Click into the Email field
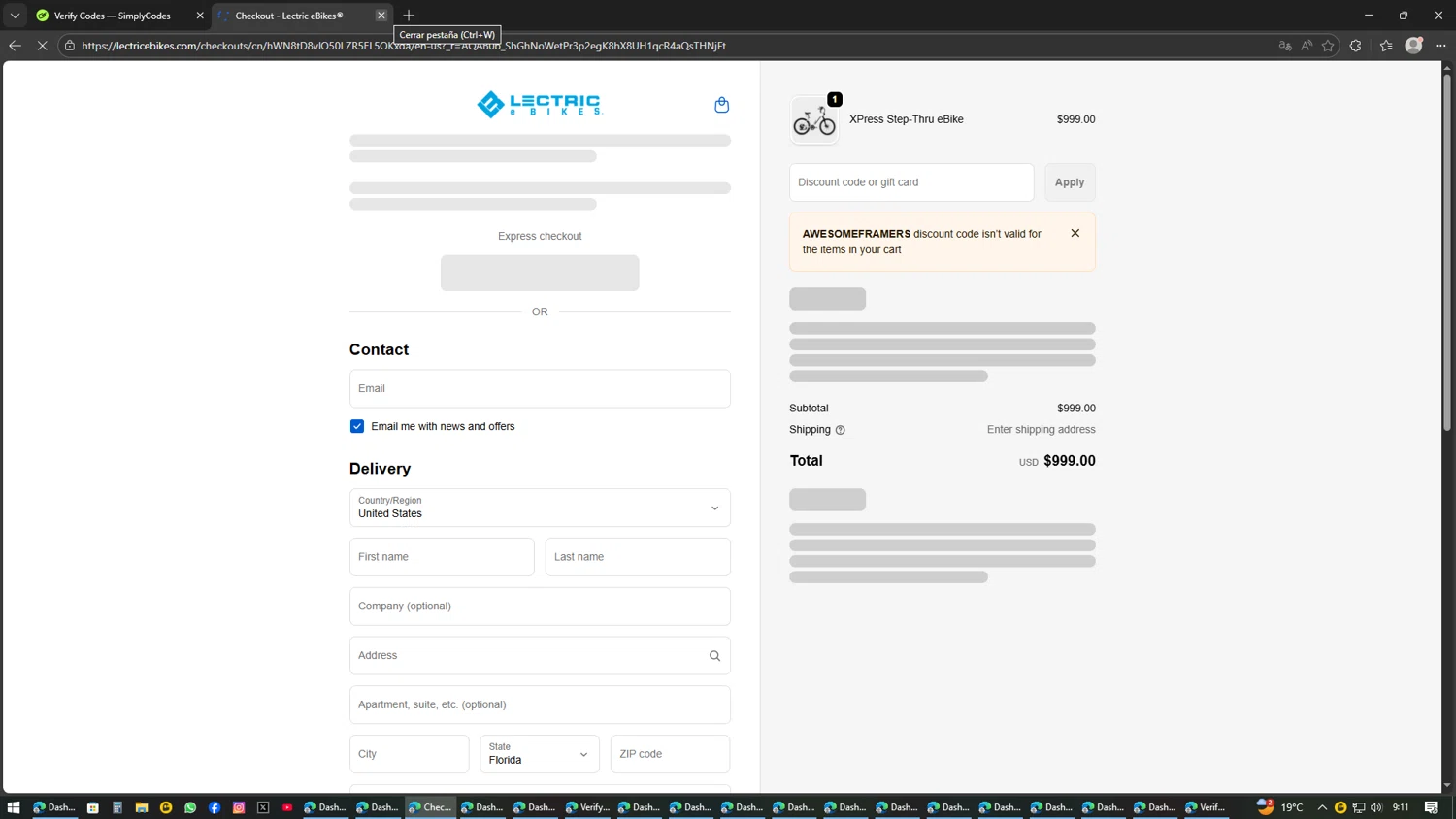Viewport: 1456px width, 819px height. pyautogui.click(x=540, y=388)
